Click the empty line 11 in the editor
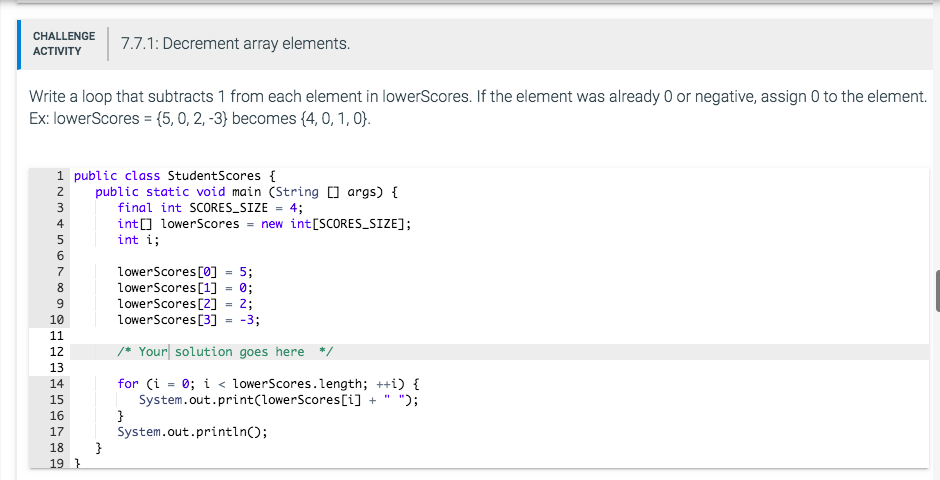 point(499,336)
